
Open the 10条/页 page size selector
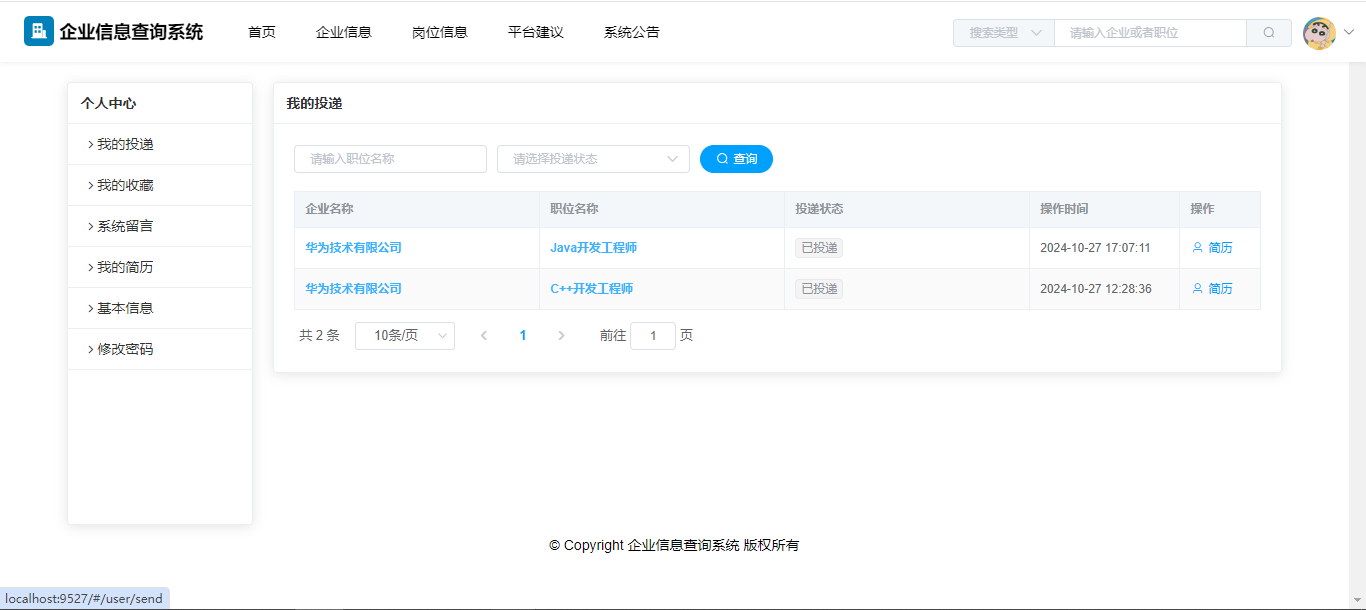(405, 336)
